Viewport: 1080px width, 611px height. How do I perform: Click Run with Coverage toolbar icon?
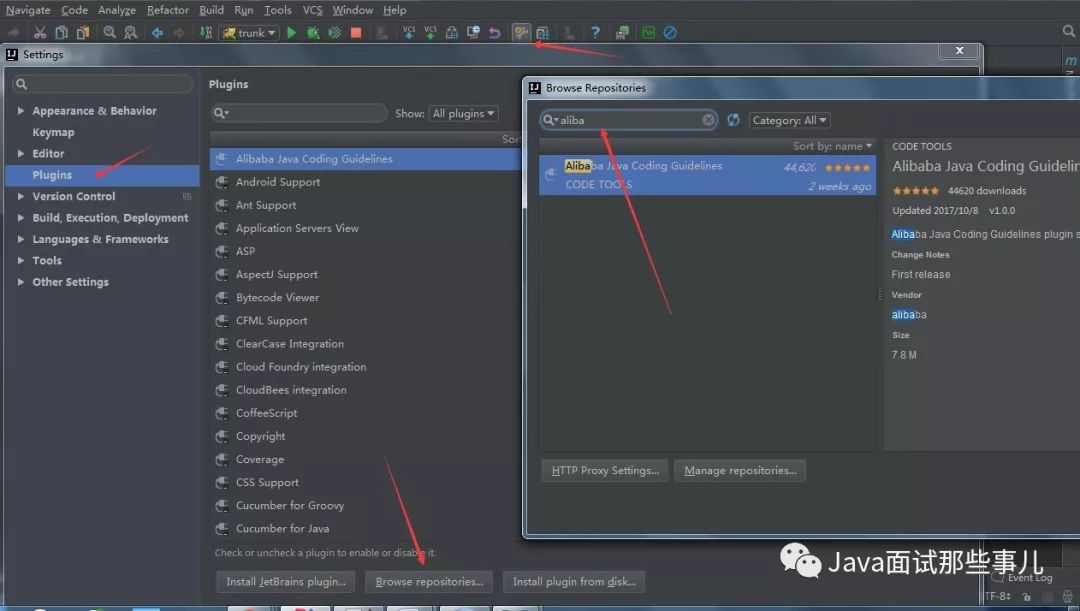click(x=334, y=32)
